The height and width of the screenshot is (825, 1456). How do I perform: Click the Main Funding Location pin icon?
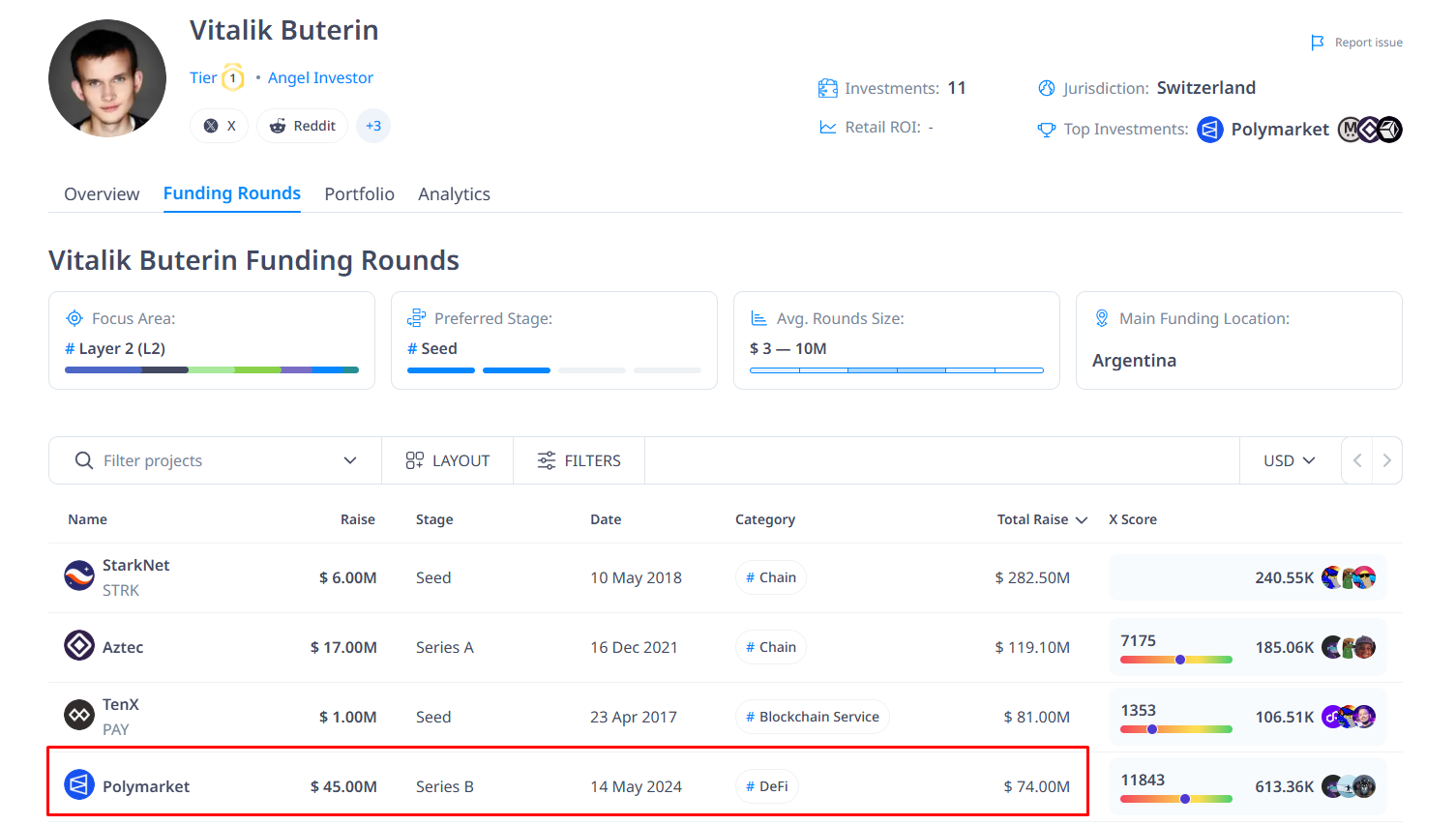1101,318
